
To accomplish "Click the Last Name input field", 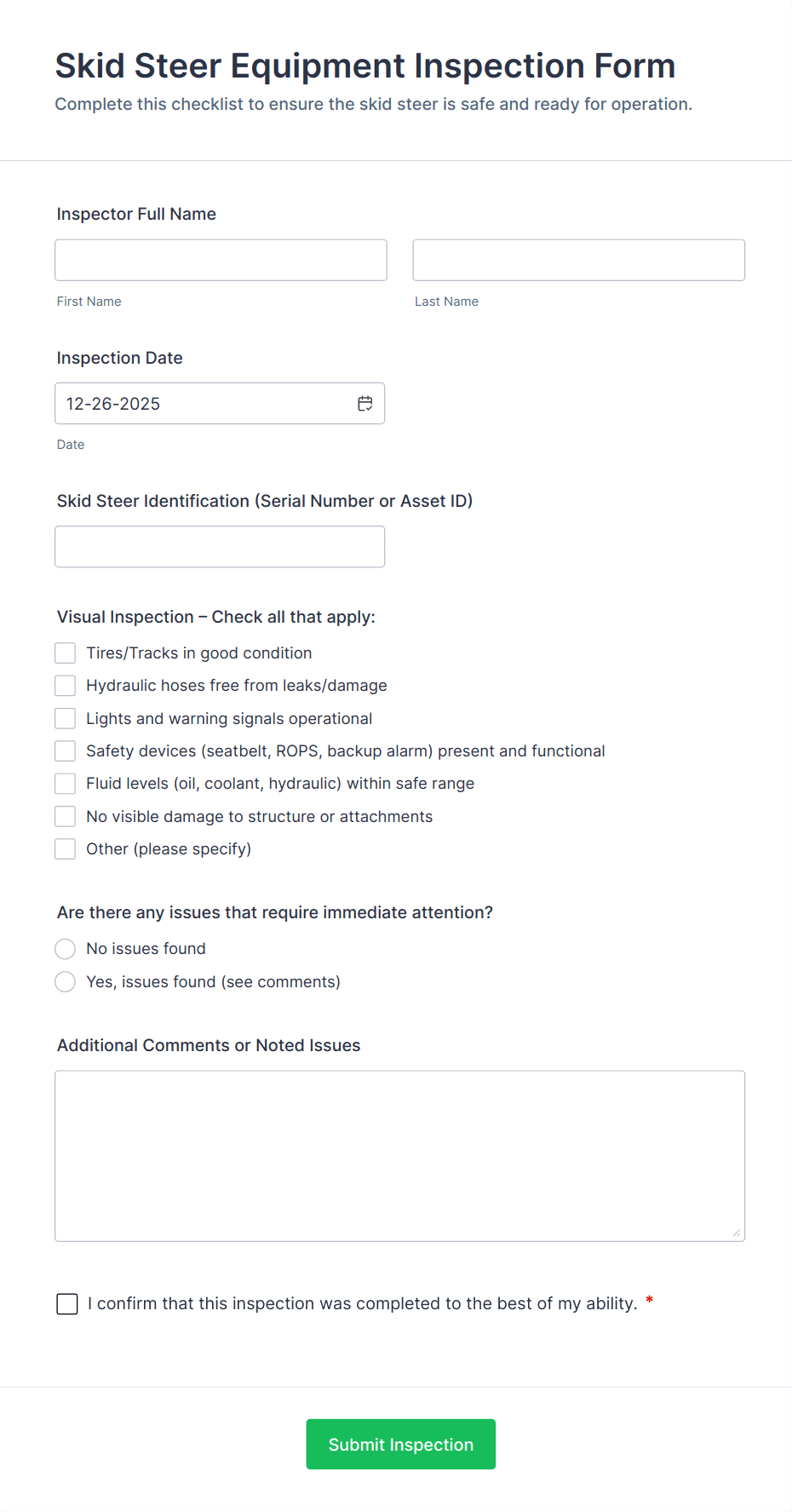I will click(578, 260).
